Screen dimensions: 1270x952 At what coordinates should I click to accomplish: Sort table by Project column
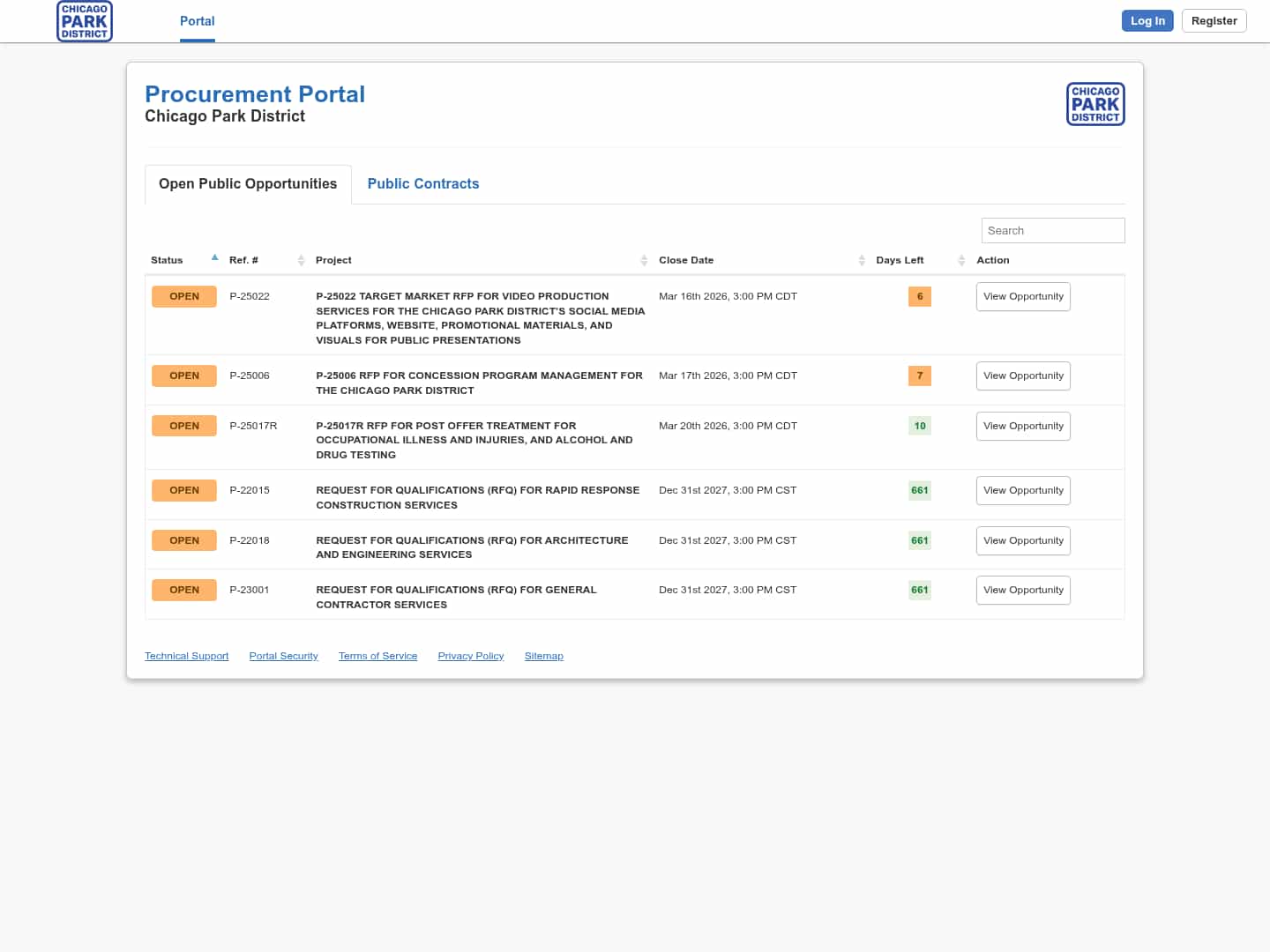[x=643, y=260]
